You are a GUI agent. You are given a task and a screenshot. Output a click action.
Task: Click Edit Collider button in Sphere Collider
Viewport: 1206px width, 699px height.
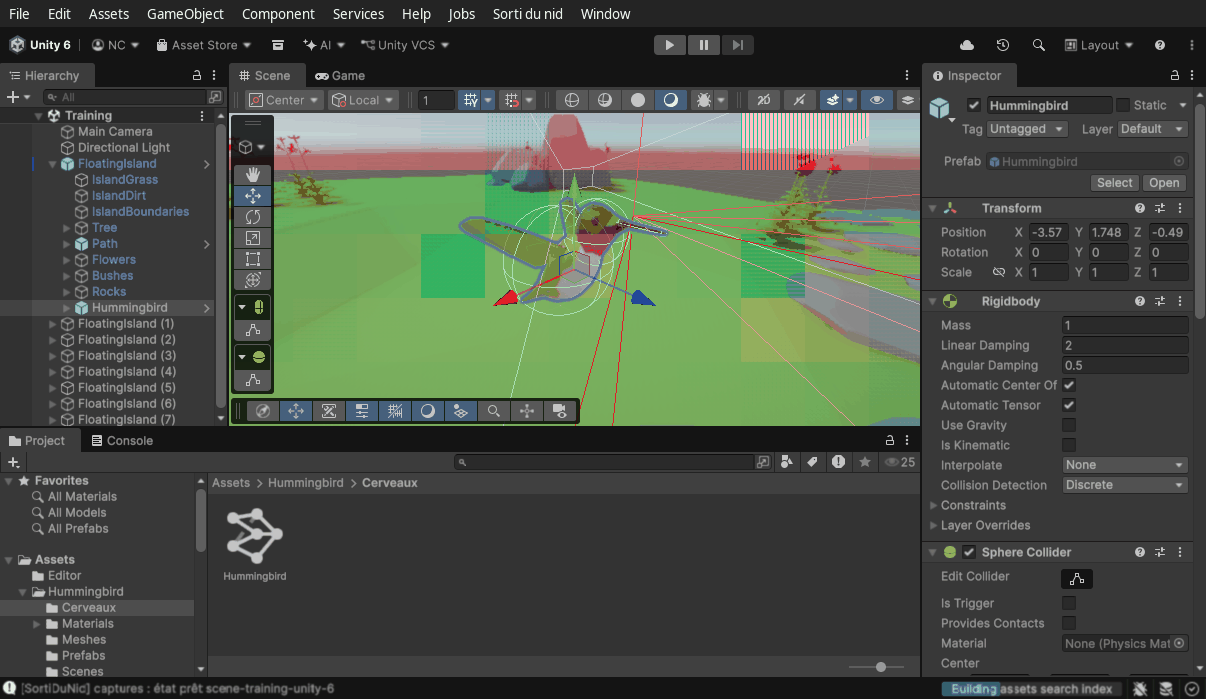tap(1077, 578)
